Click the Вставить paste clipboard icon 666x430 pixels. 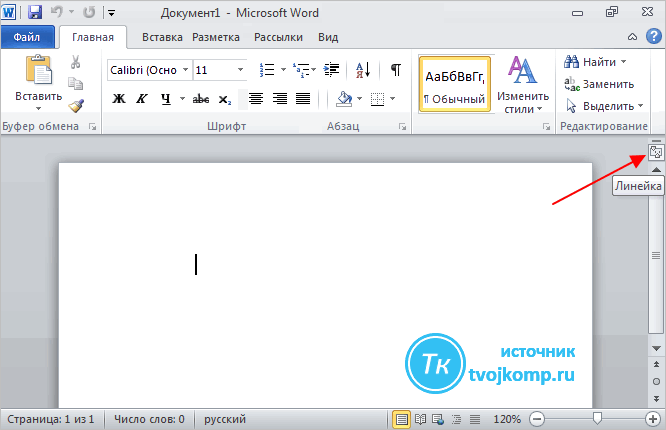39,71
